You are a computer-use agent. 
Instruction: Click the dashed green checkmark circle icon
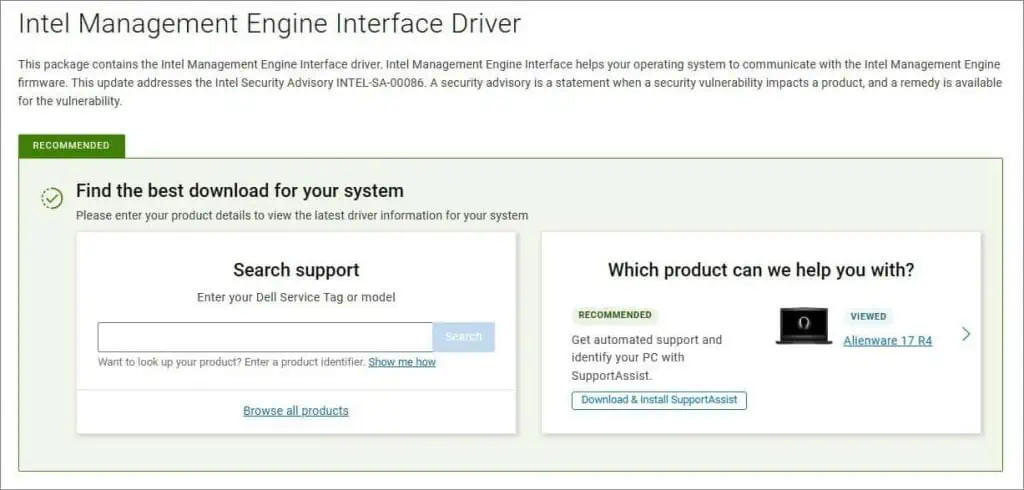pos(52,198)
